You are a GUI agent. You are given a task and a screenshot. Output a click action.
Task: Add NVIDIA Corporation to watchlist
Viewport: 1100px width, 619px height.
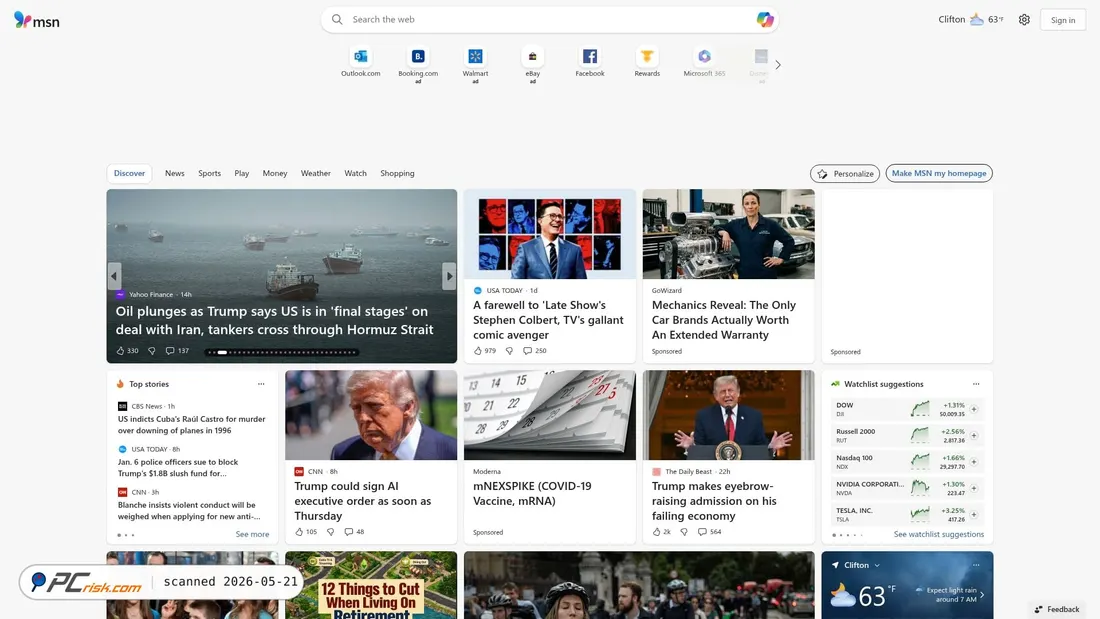pyautogui.click(x=974, y=488)
